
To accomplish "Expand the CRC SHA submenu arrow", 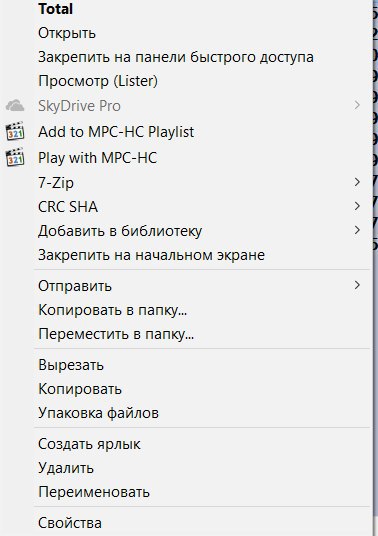I will [x=357, y=206].
